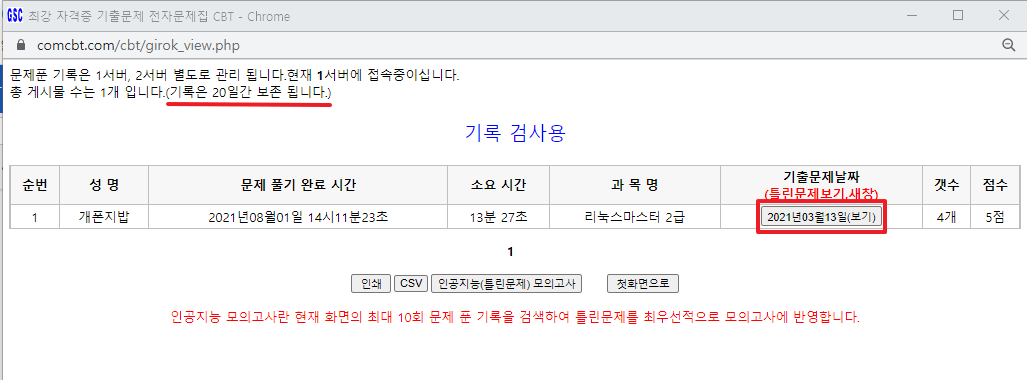The height and width of the screenshot is (380, 1027).
Task: Click the 과 목 명 column header
Action: (634, 185)
